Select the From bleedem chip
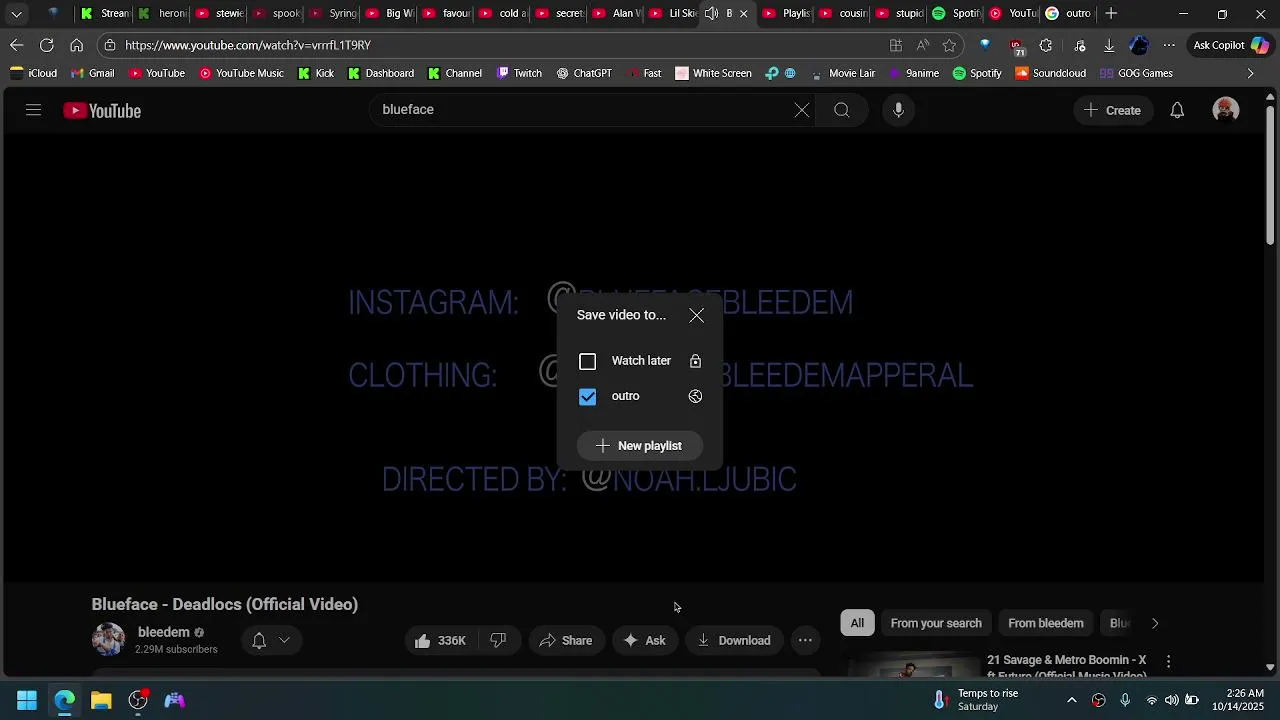1280x720 pixels. click(1046, 623)
